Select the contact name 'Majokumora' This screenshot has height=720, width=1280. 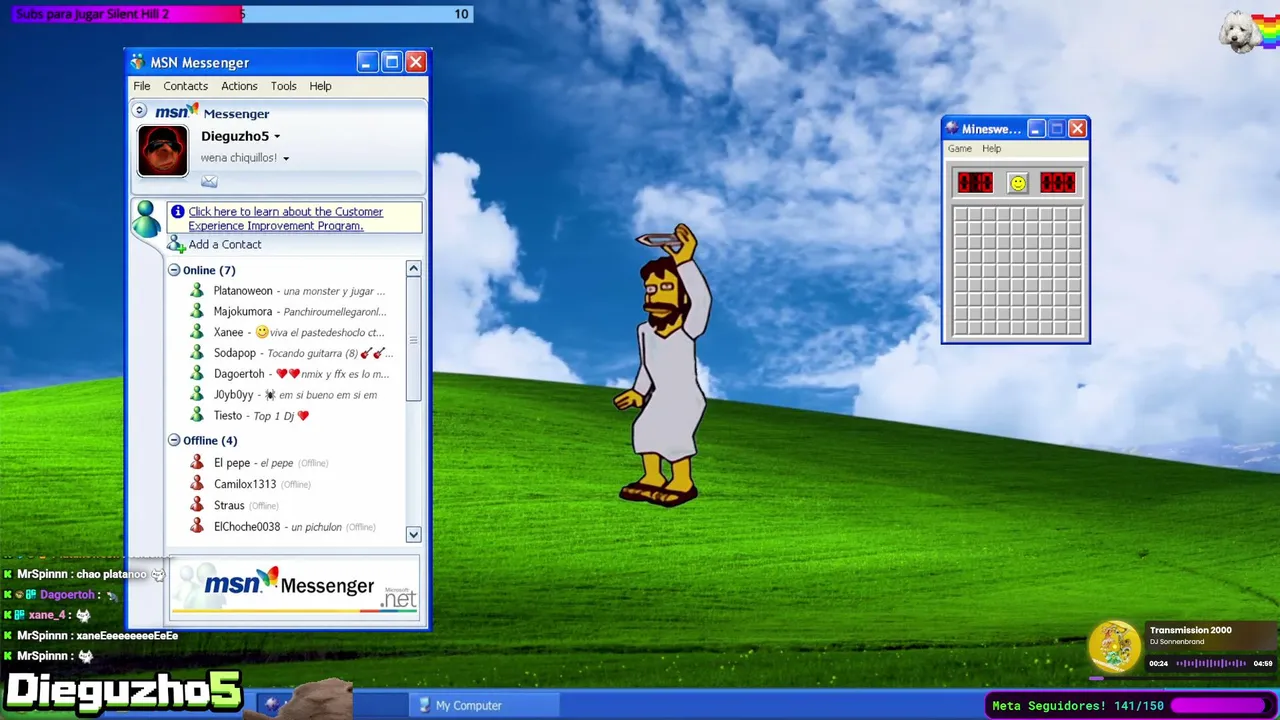(243, 312)
